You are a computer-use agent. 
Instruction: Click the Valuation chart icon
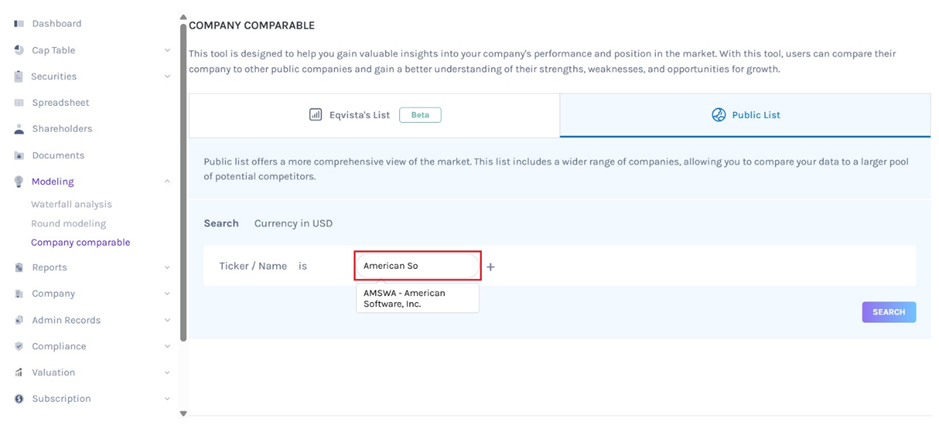click(19, 372)
